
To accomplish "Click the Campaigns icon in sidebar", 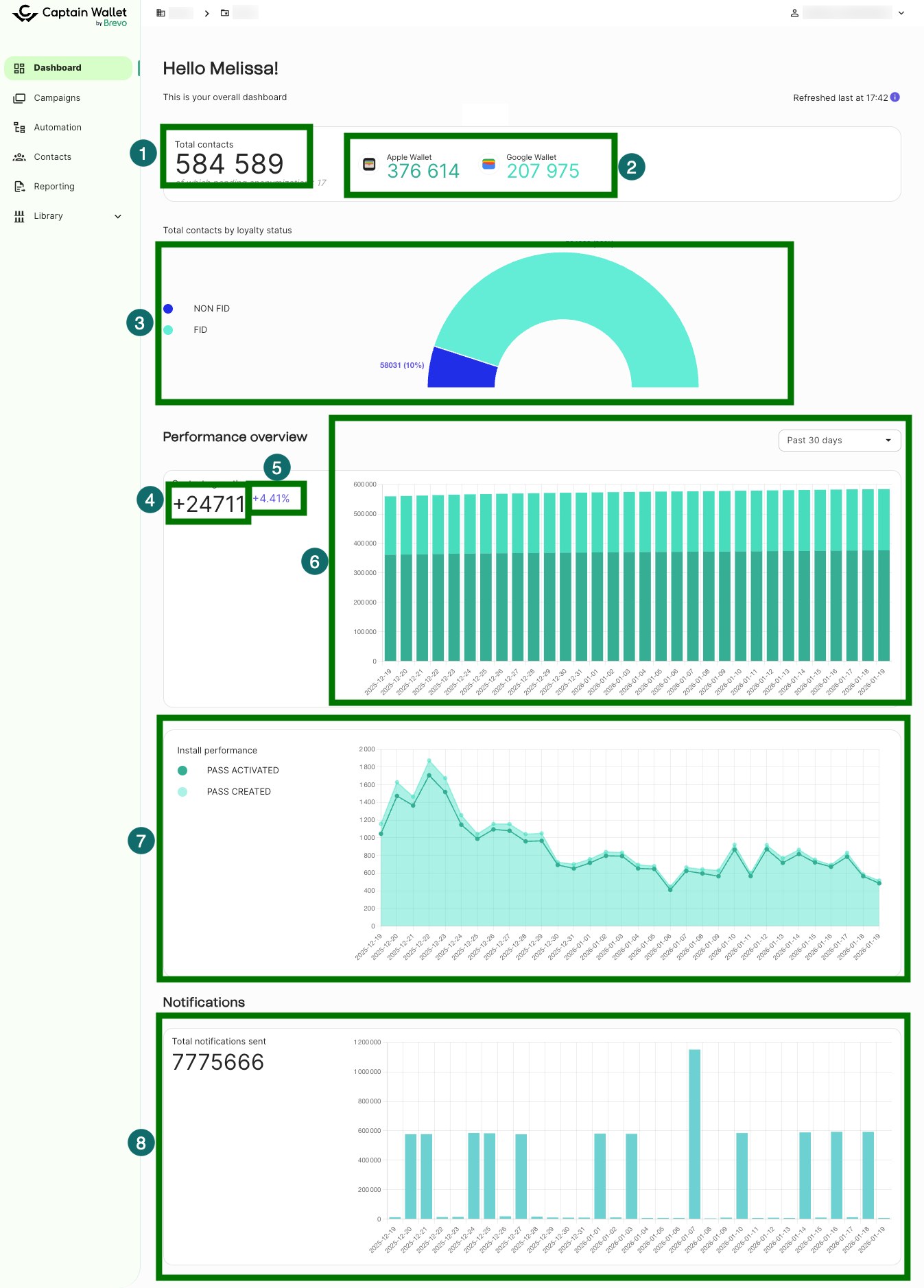I will [19, 98].
